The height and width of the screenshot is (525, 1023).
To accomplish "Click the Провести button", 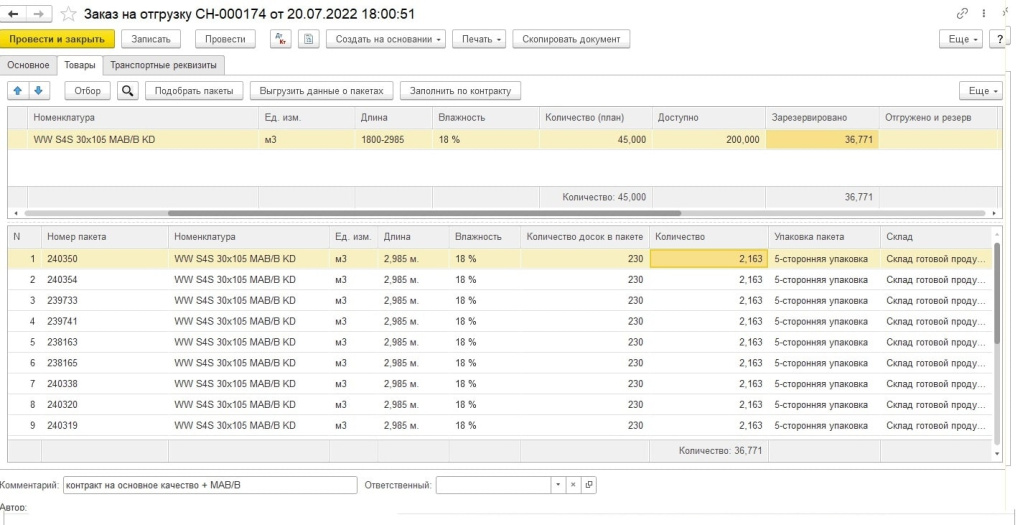I will point(225,39).
